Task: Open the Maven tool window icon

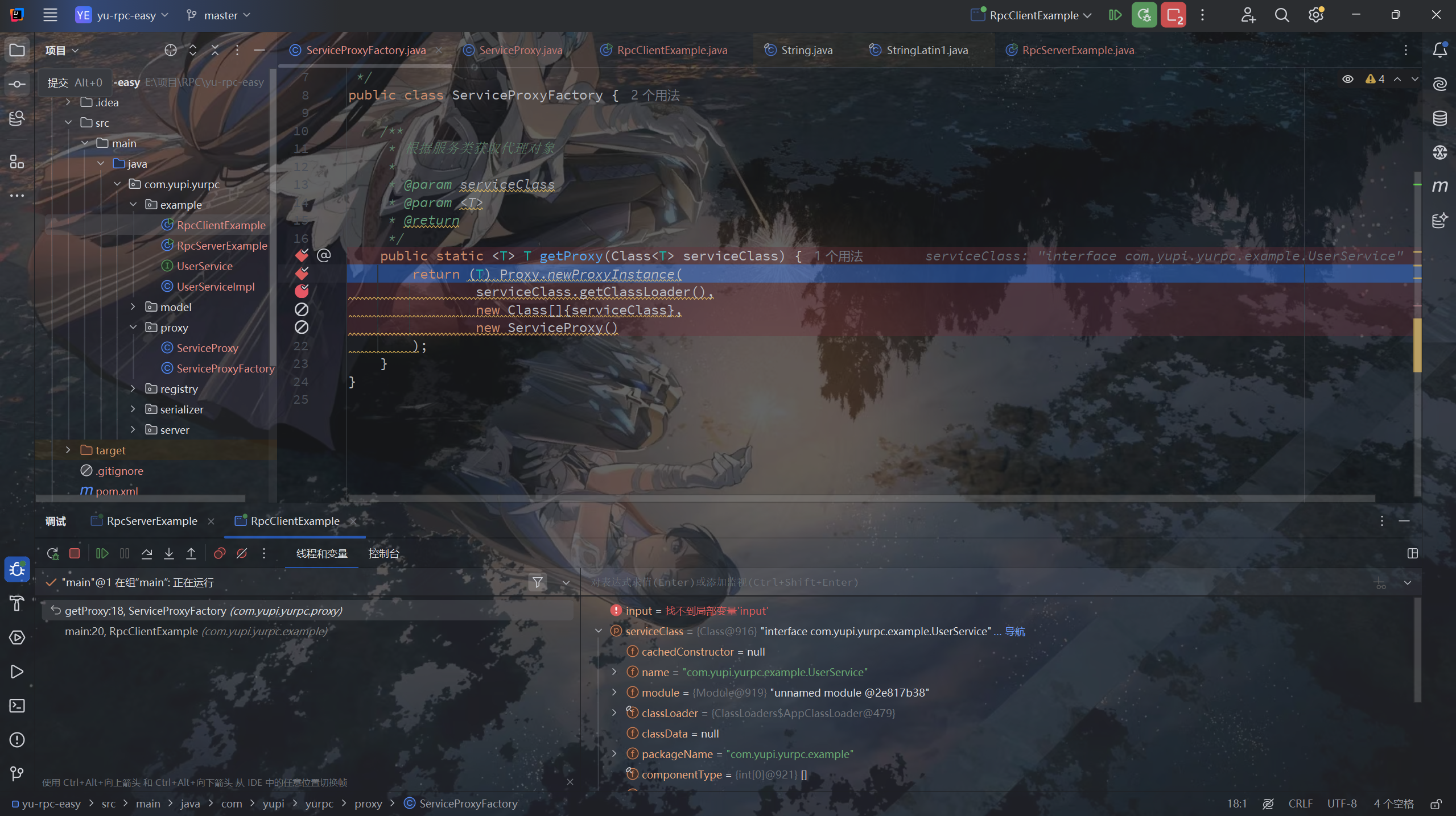Action: (x=1439, y=186)
